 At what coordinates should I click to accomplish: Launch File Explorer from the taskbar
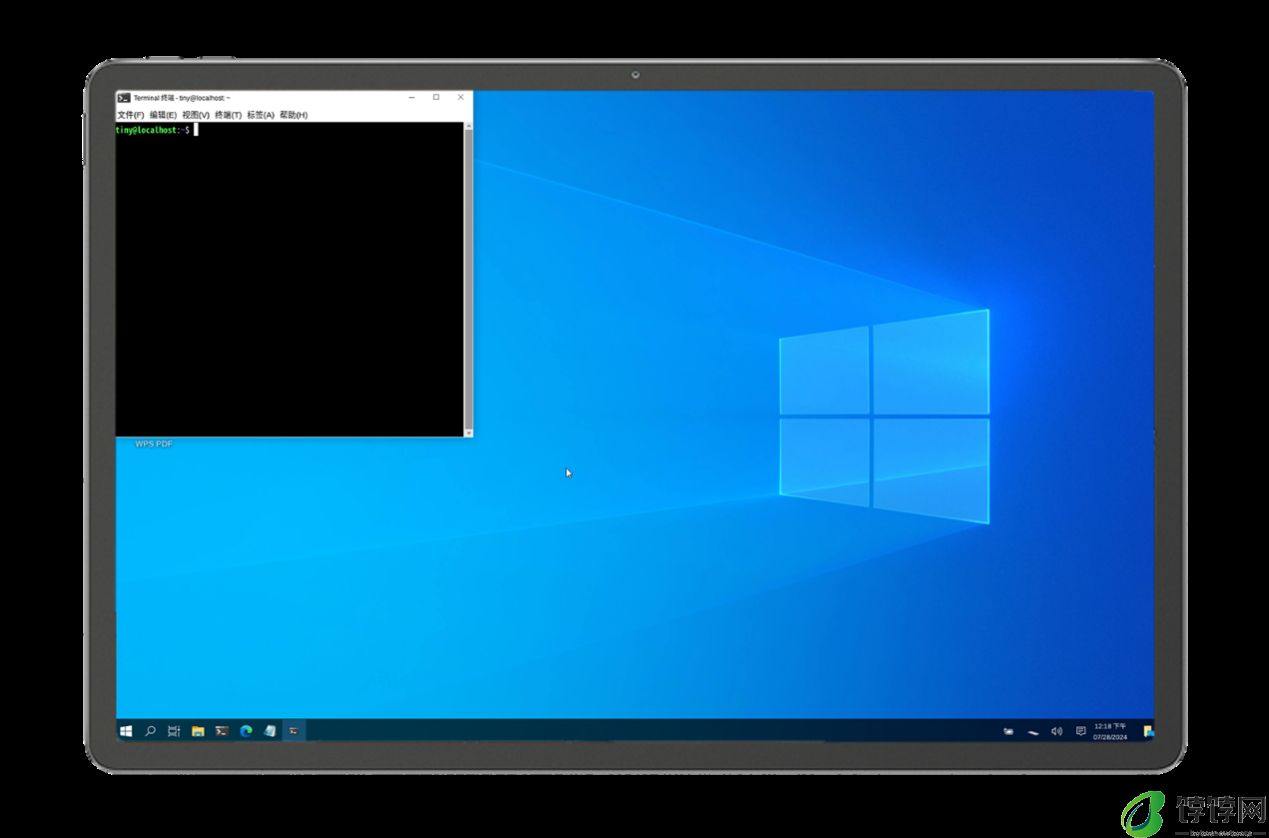click(x=198, y=731)
